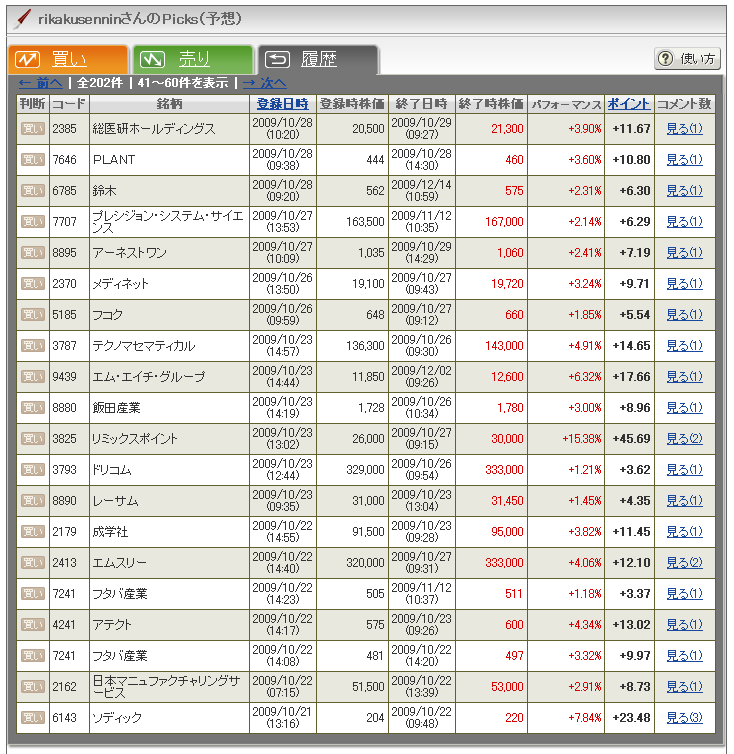
Task: Click 見る(2) comments for エムスリー
Action: coord(684,563)
